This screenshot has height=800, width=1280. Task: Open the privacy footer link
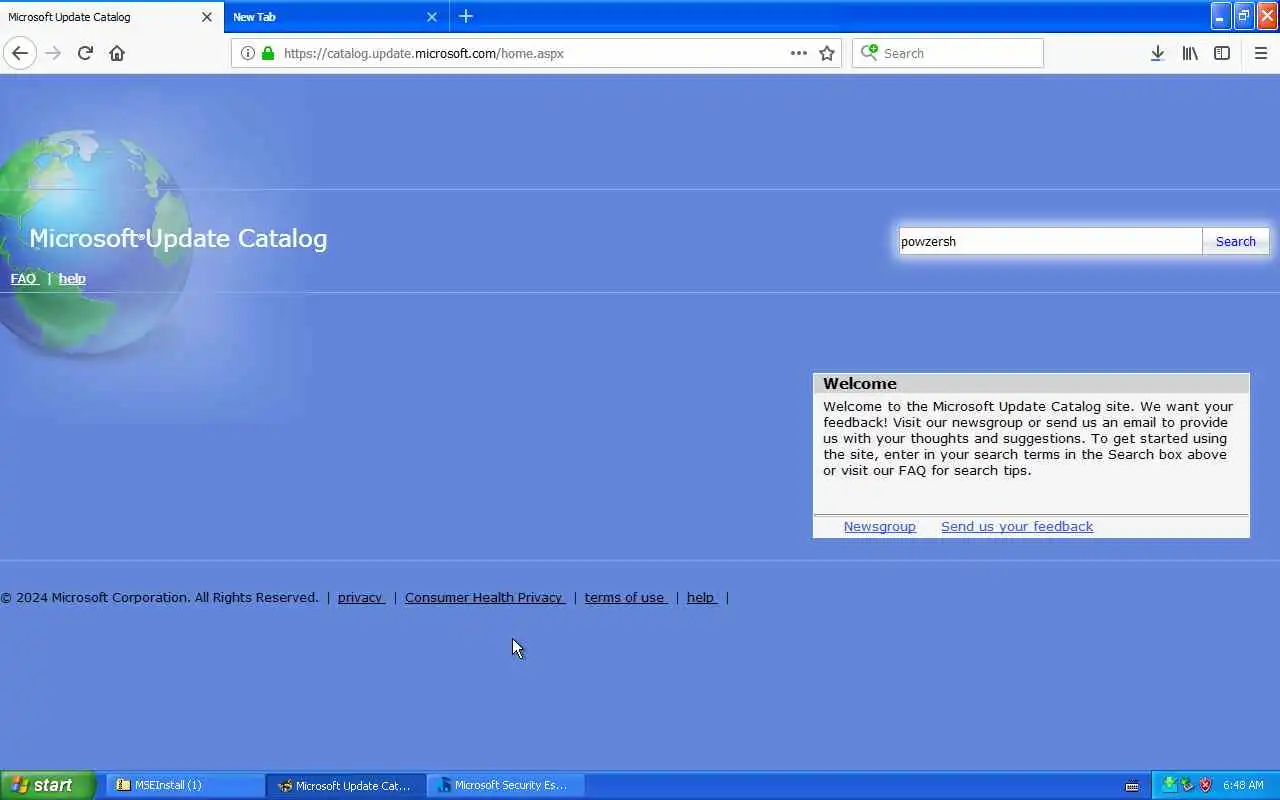(361, 597)
